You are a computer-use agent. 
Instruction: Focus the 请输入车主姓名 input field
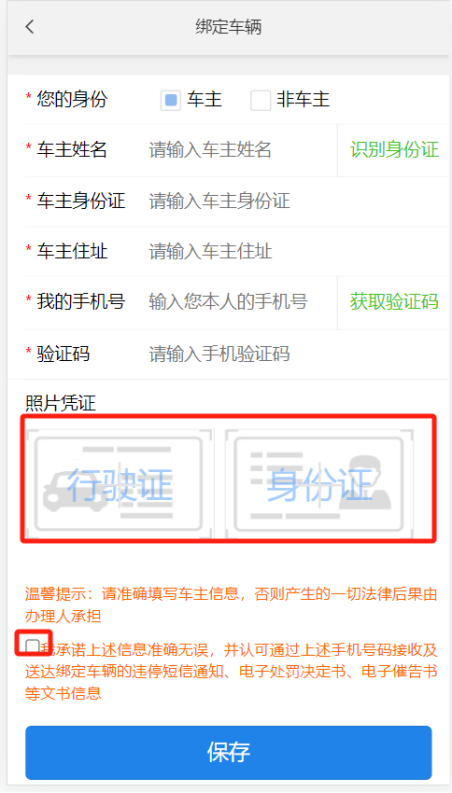240,150
